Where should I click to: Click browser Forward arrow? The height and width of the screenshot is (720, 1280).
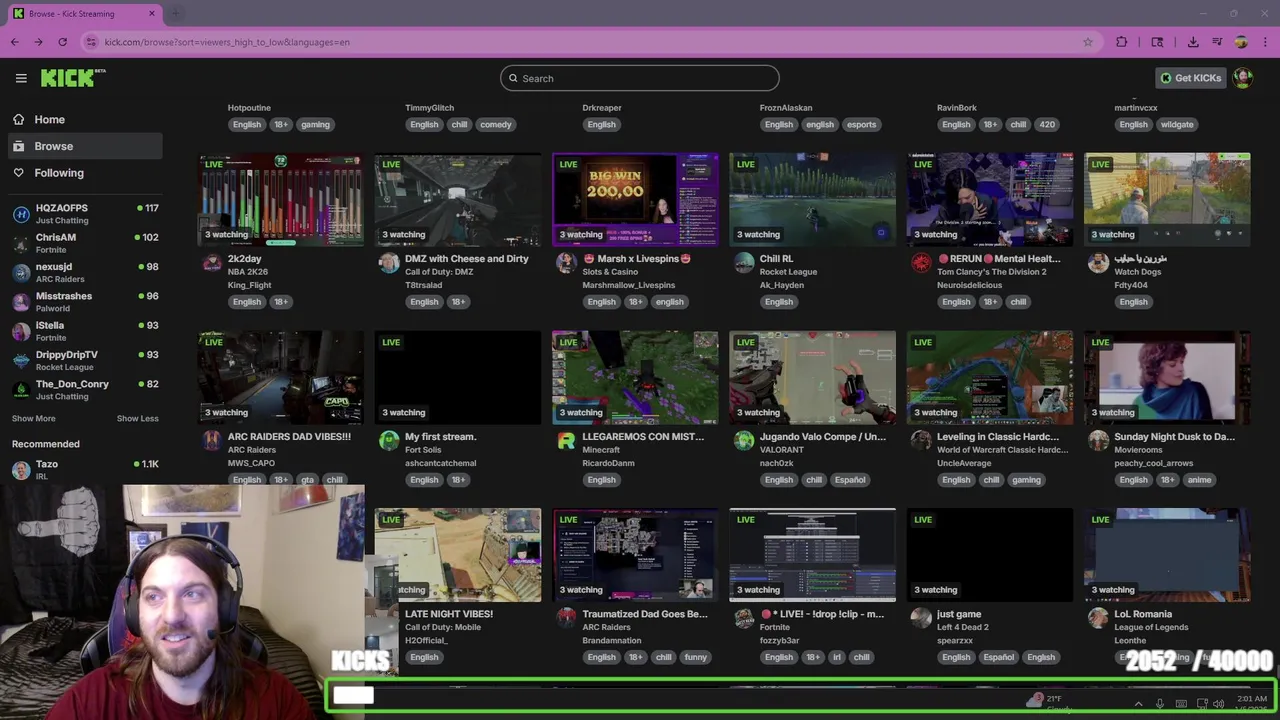(x=38, y=42)
